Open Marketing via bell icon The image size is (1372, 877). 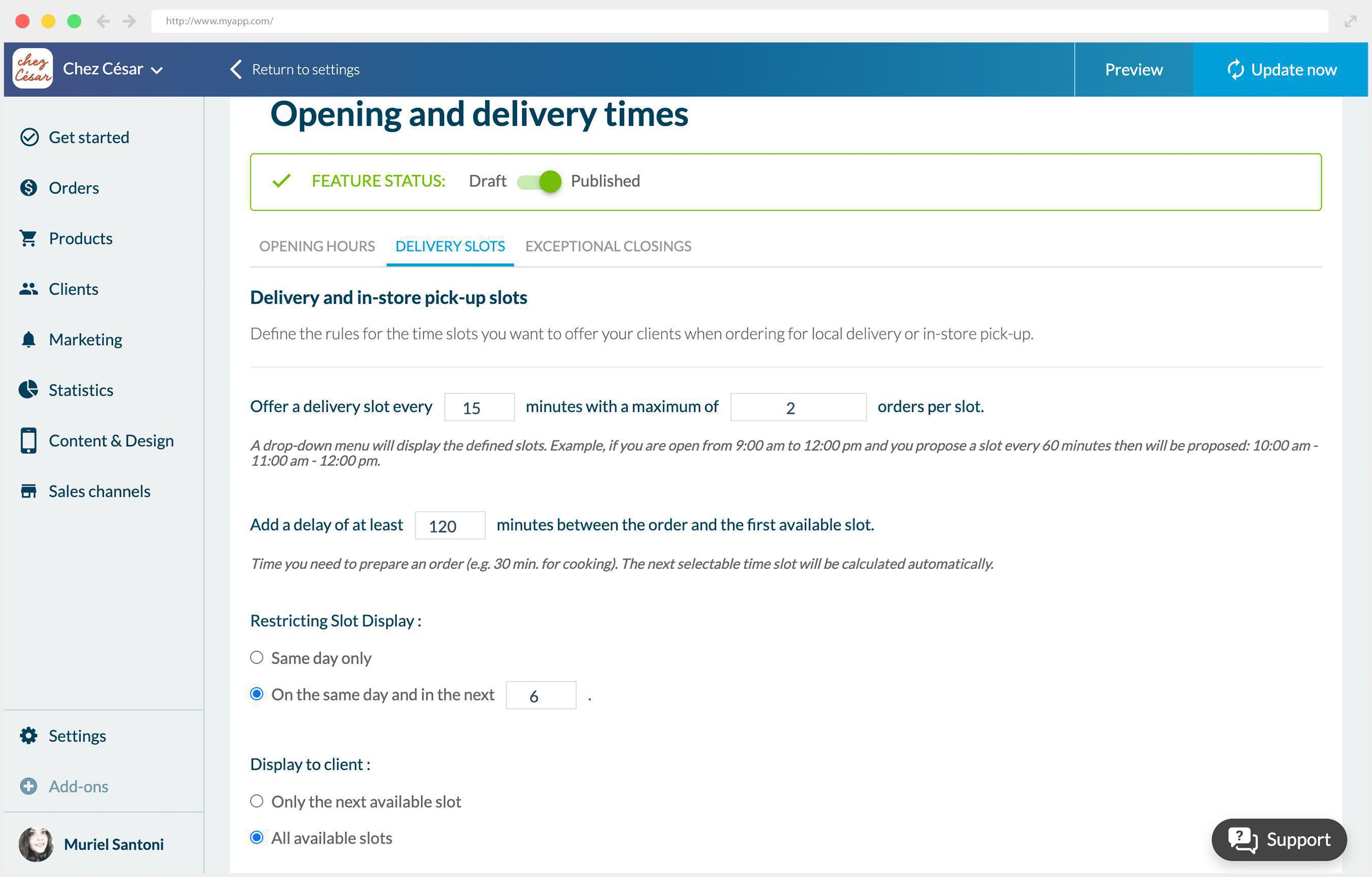coord(28,339)
